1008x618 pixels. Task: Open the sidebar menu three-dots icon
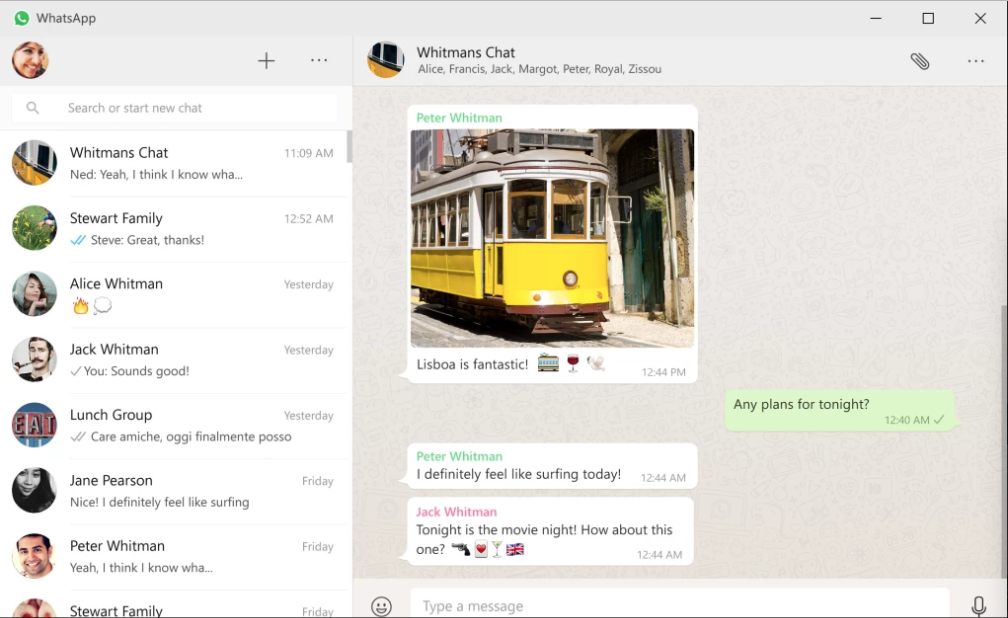(319, 60)
